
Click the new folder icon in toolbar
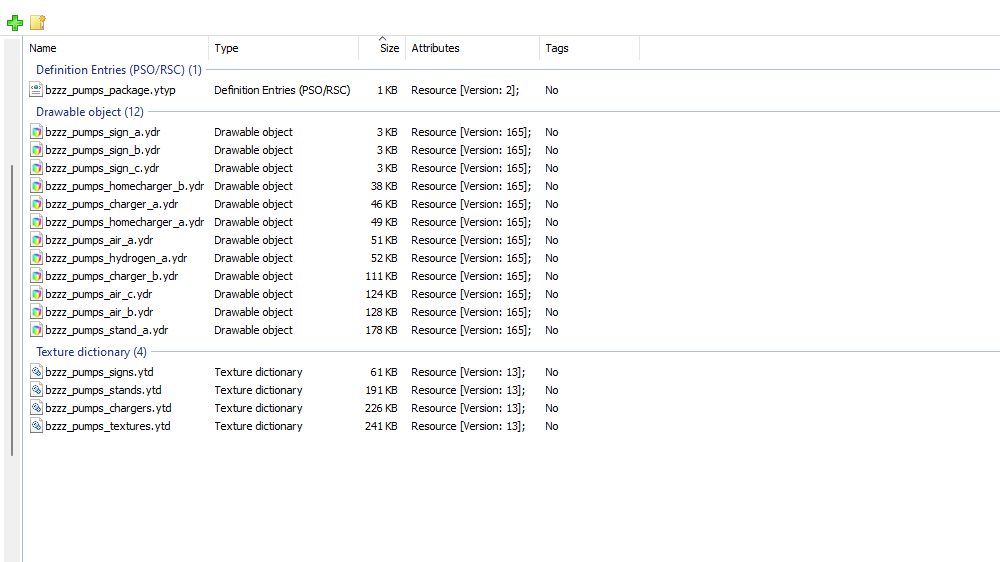(x=38, y=22)
